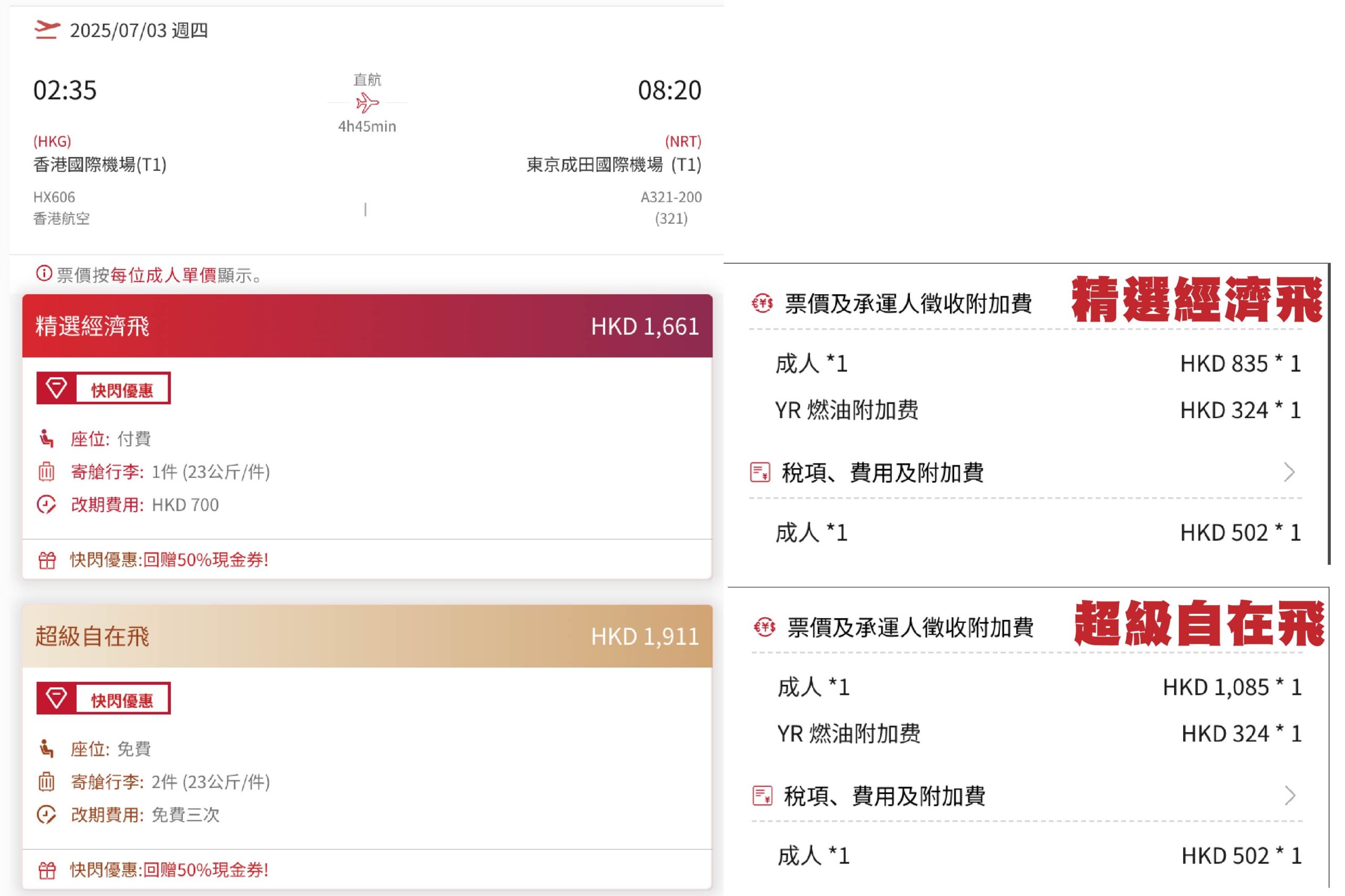Image resolution: width=1345 pixels, height=896 pixels.
Task: Select the 精選經濟飛 HKD 1,661 fare header
Action: coord(367,326)
